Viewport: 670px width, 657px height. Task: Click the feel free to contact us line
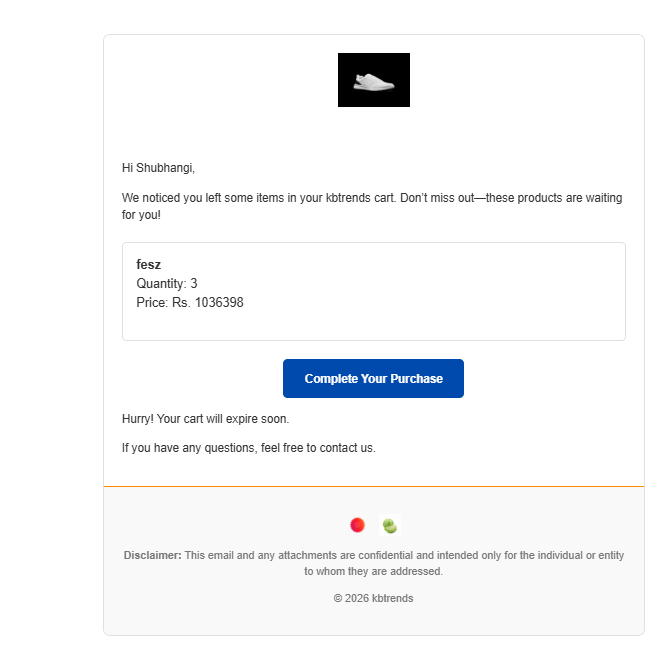point(249,448)
